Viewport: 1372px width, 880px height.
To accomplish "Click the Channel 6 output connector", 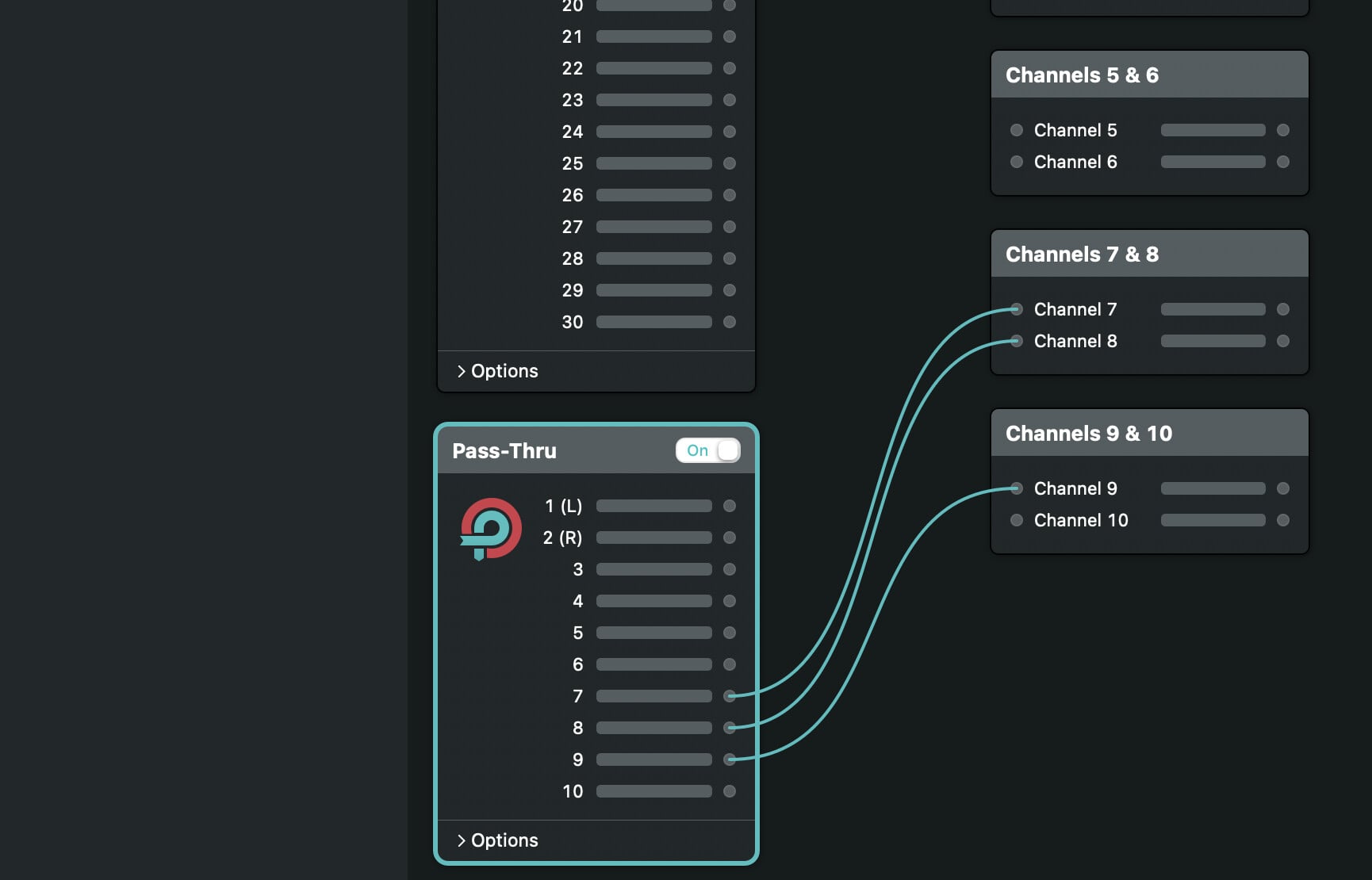I will (1283, 162).
